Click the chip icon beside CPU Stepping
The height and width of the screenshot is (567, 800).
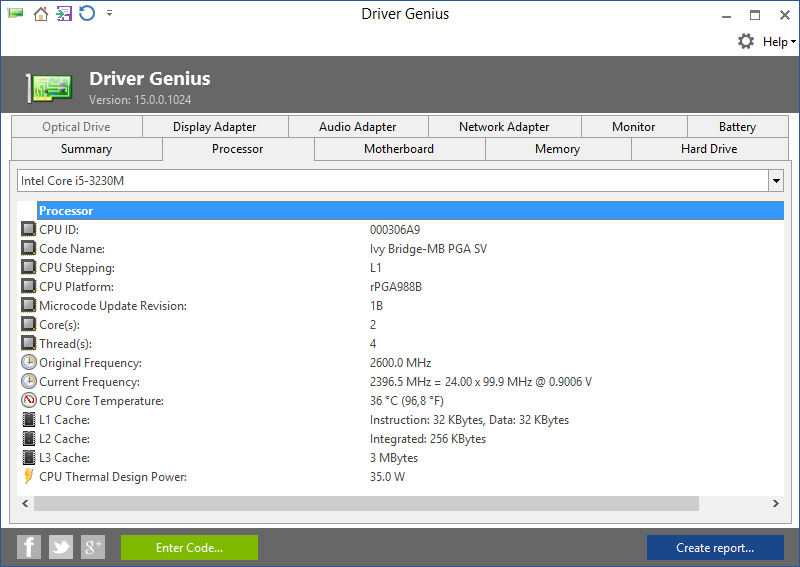(29, 267)
